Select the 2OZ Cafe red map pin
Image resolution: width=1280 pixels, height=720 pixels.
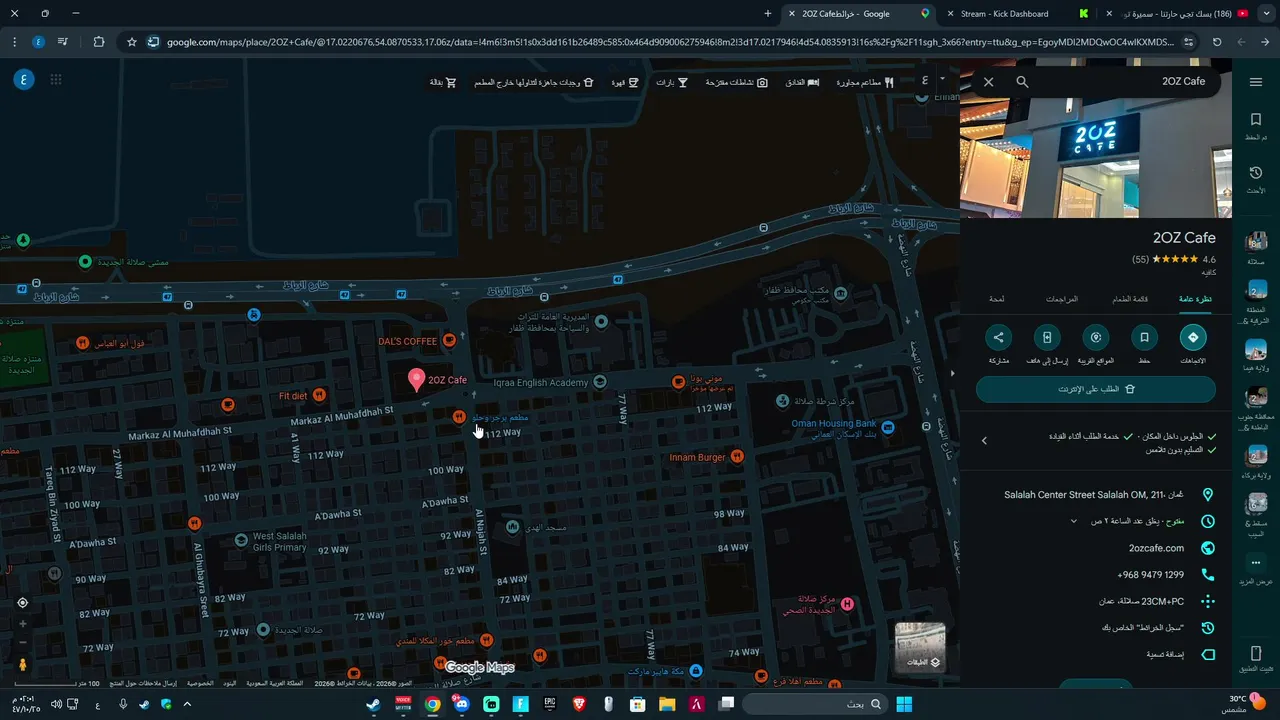point(417,379)
